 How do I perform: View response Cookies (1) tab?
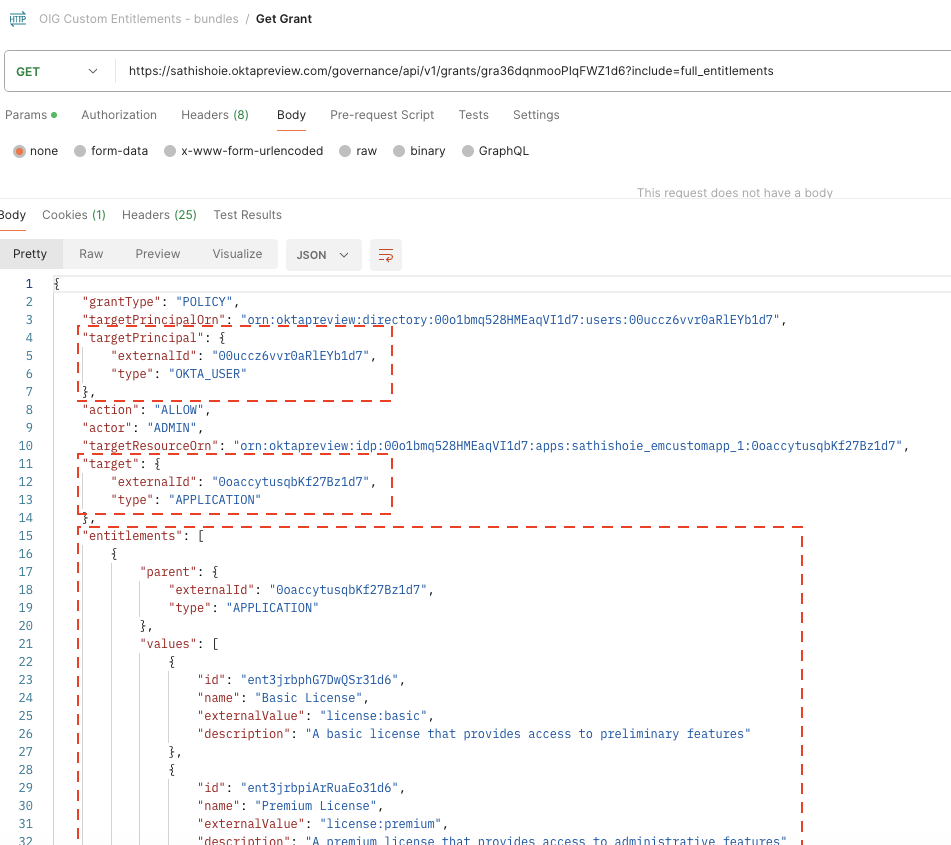(74, 215)
